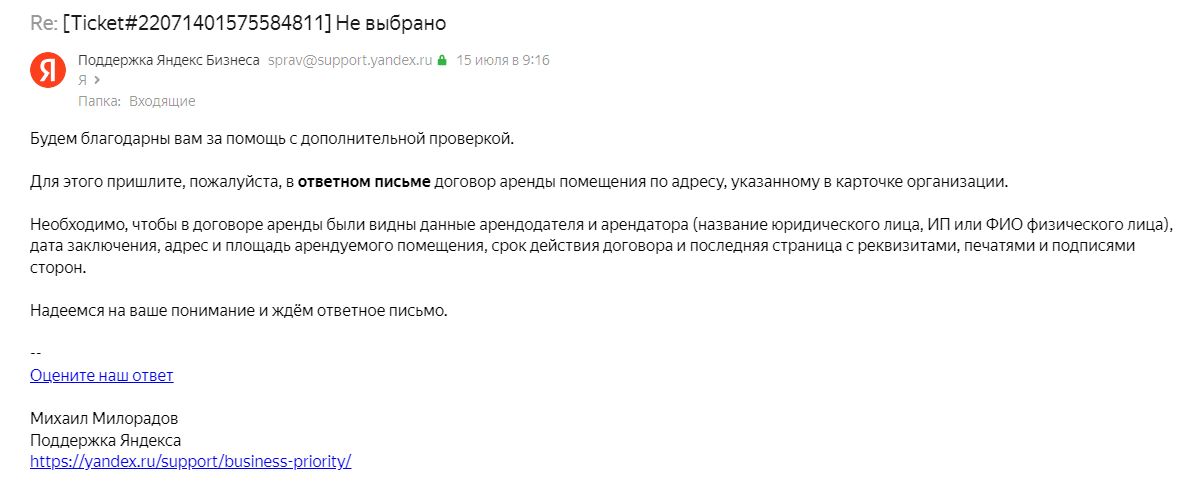Follow the "Оцените наш ответ" link
Screen dimensions: 1201x477
click(x=101, y=375)
